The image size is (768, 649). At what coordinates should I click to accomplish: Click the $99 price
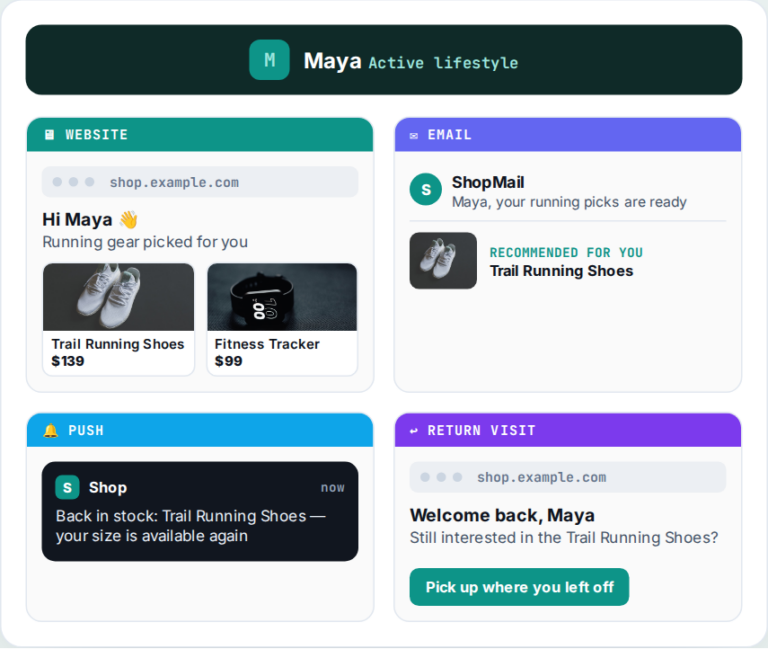click(228, 361)
